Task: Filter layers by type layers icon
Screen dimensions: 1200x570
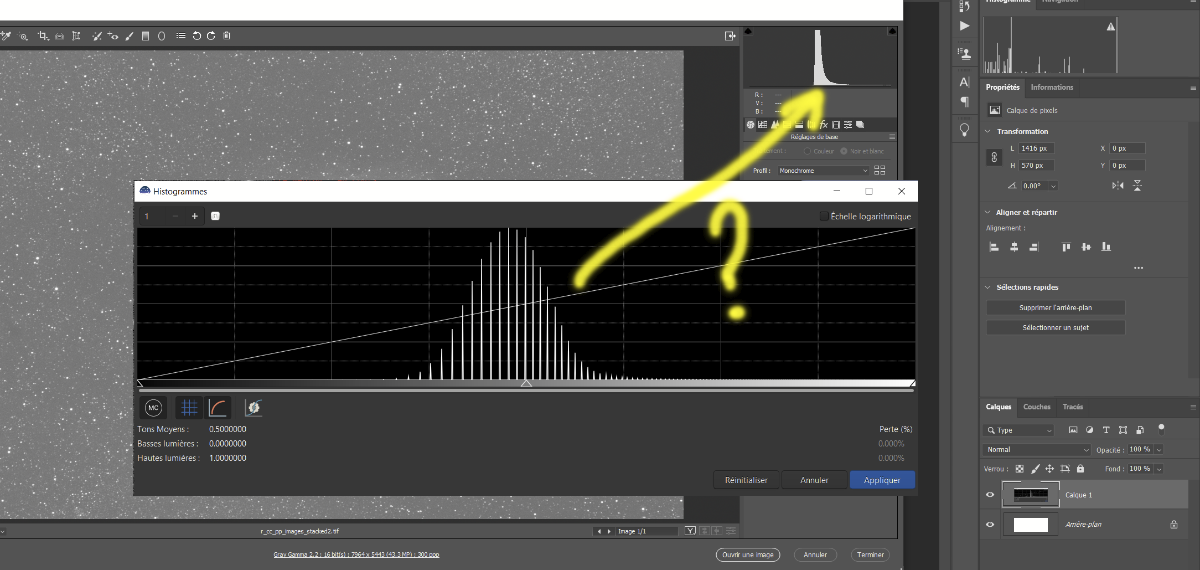Action: point(1106,430)
